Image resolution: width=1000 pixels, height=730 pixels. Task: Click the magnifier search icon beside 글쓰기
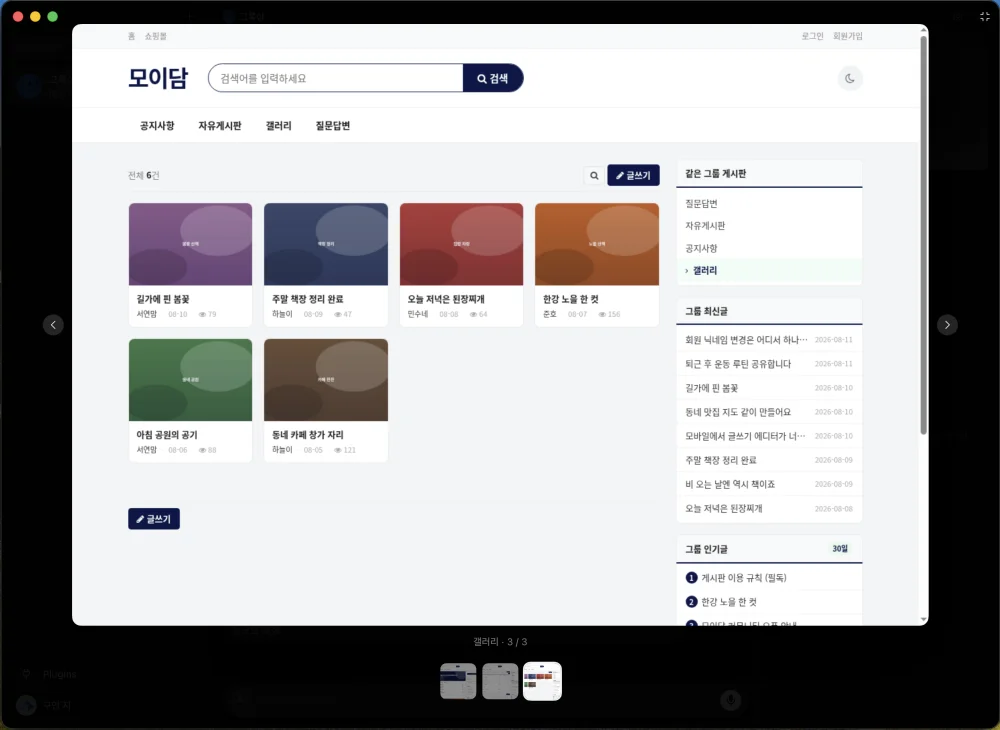594,175
